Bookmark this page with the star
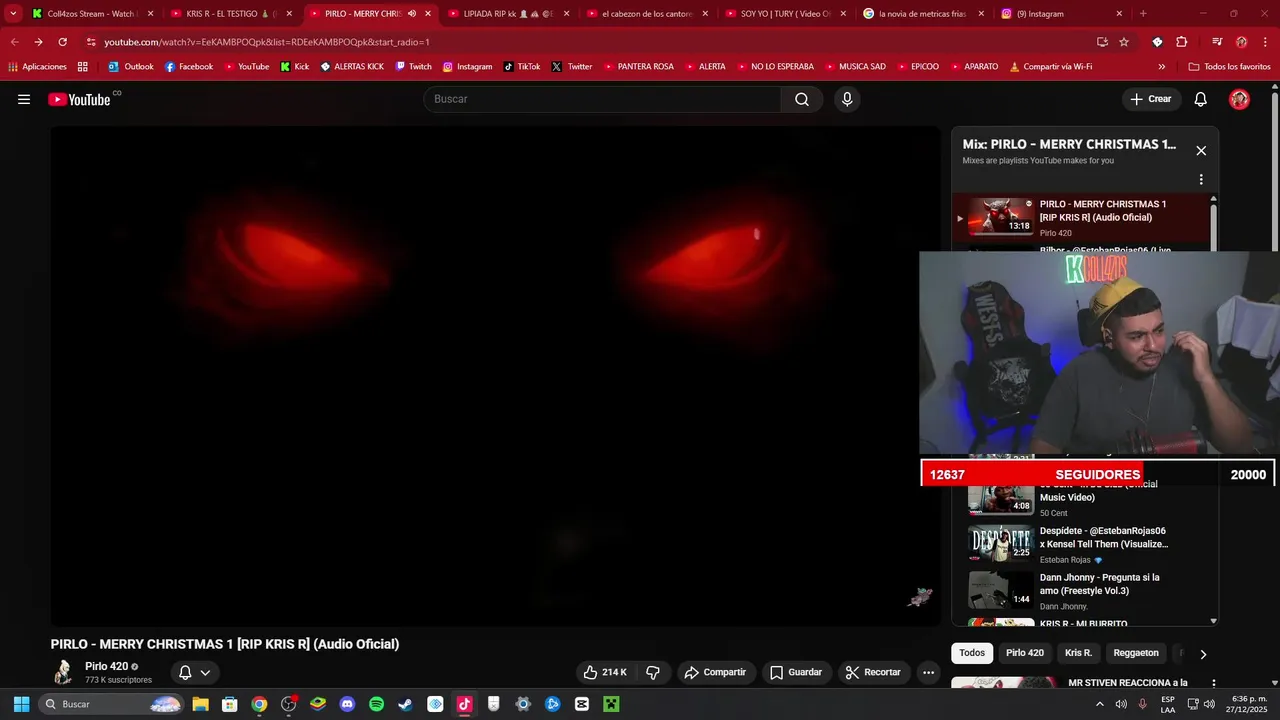This screenshot has height=720, width=1280. [1124, 42]
